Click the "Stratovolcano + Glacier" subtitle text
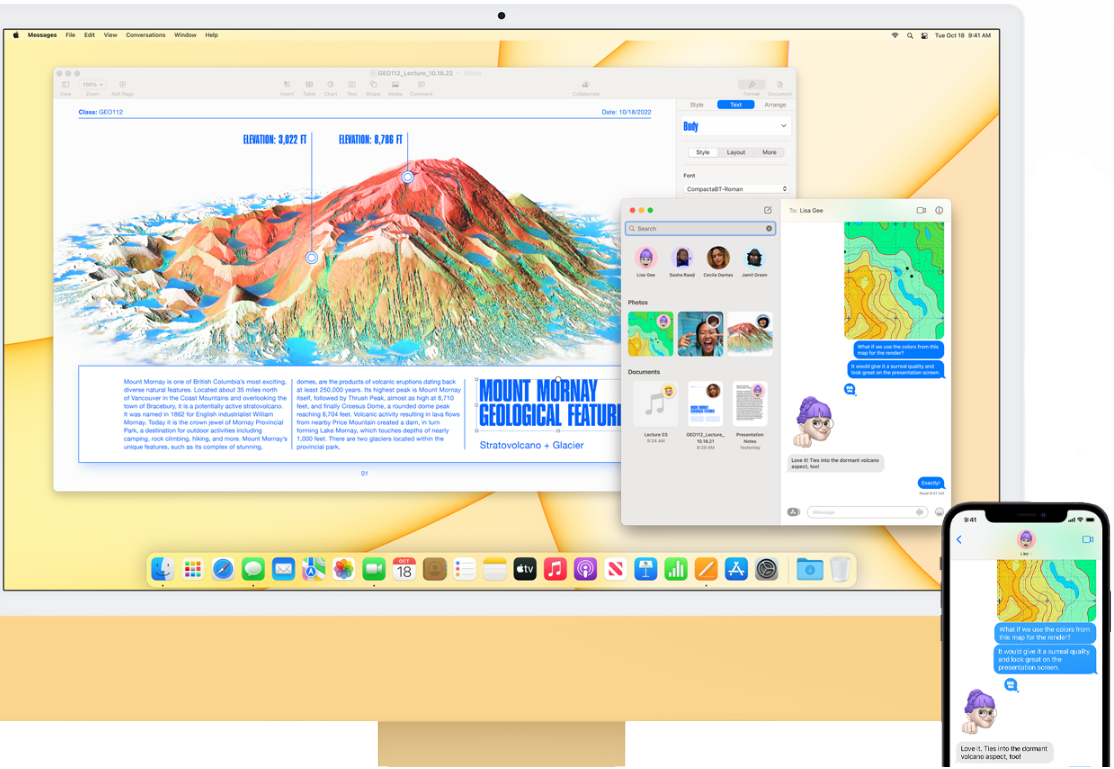The width and height of the screenshot is (1114, 769). coord(531,445)
